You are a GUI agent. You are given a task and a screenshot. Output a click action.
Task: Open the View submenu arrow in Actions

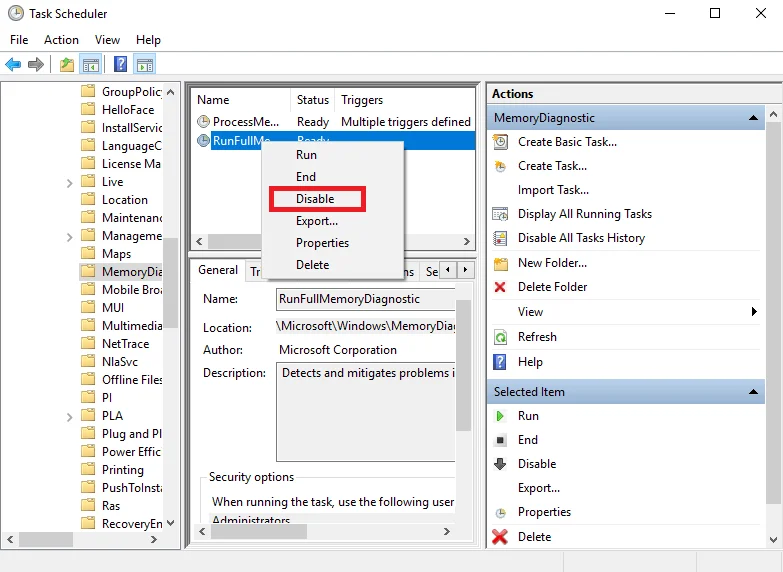coord(754,312)
